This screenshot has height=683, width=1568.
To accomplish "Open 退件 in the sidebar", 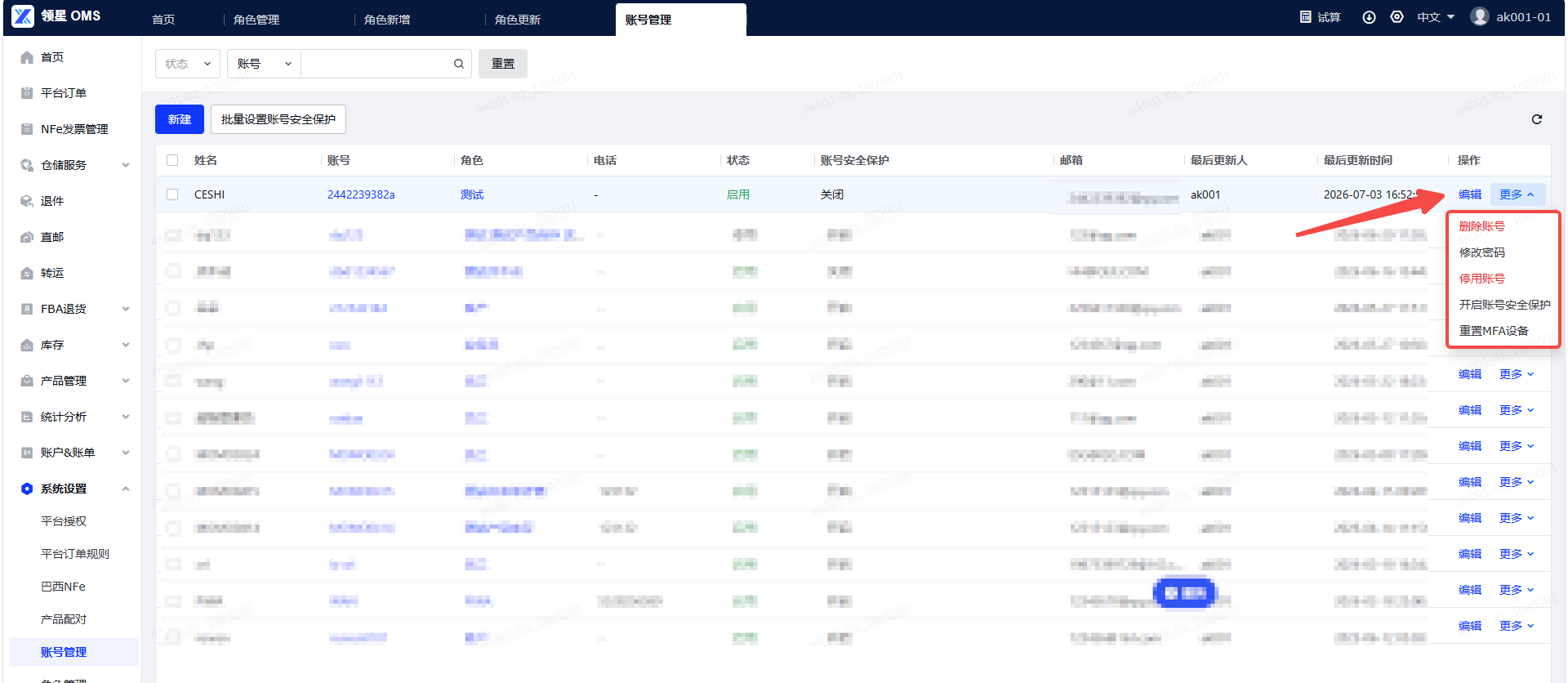I will 52,201.
